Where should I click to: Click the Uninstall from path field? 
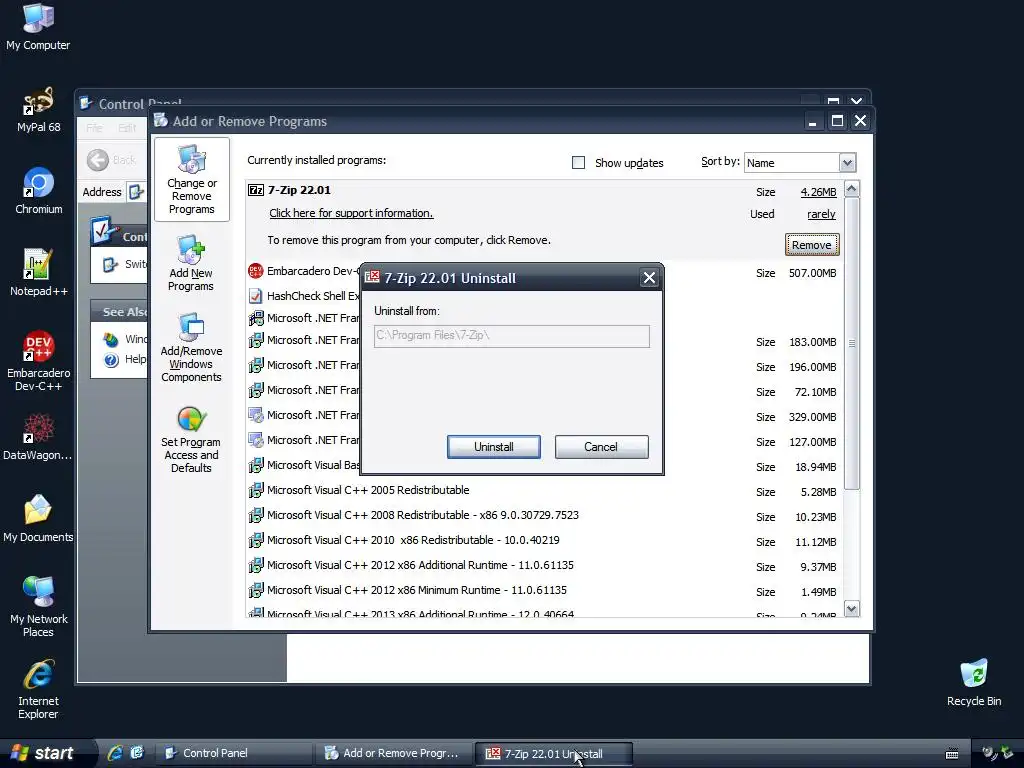tap(512, 336)
